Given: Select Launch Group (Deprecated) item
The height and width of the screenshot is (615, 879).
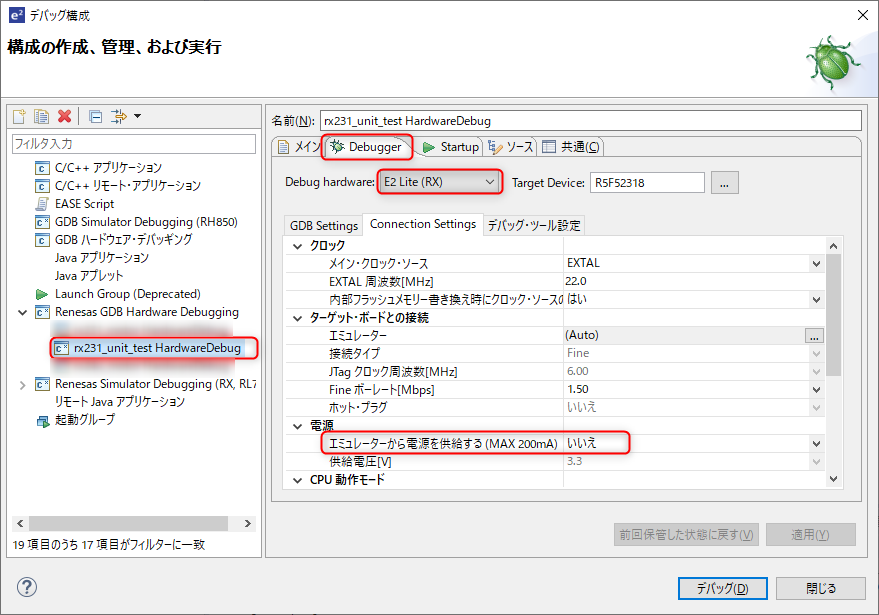Looking at the screenshot, I should [x=127, y=294].
